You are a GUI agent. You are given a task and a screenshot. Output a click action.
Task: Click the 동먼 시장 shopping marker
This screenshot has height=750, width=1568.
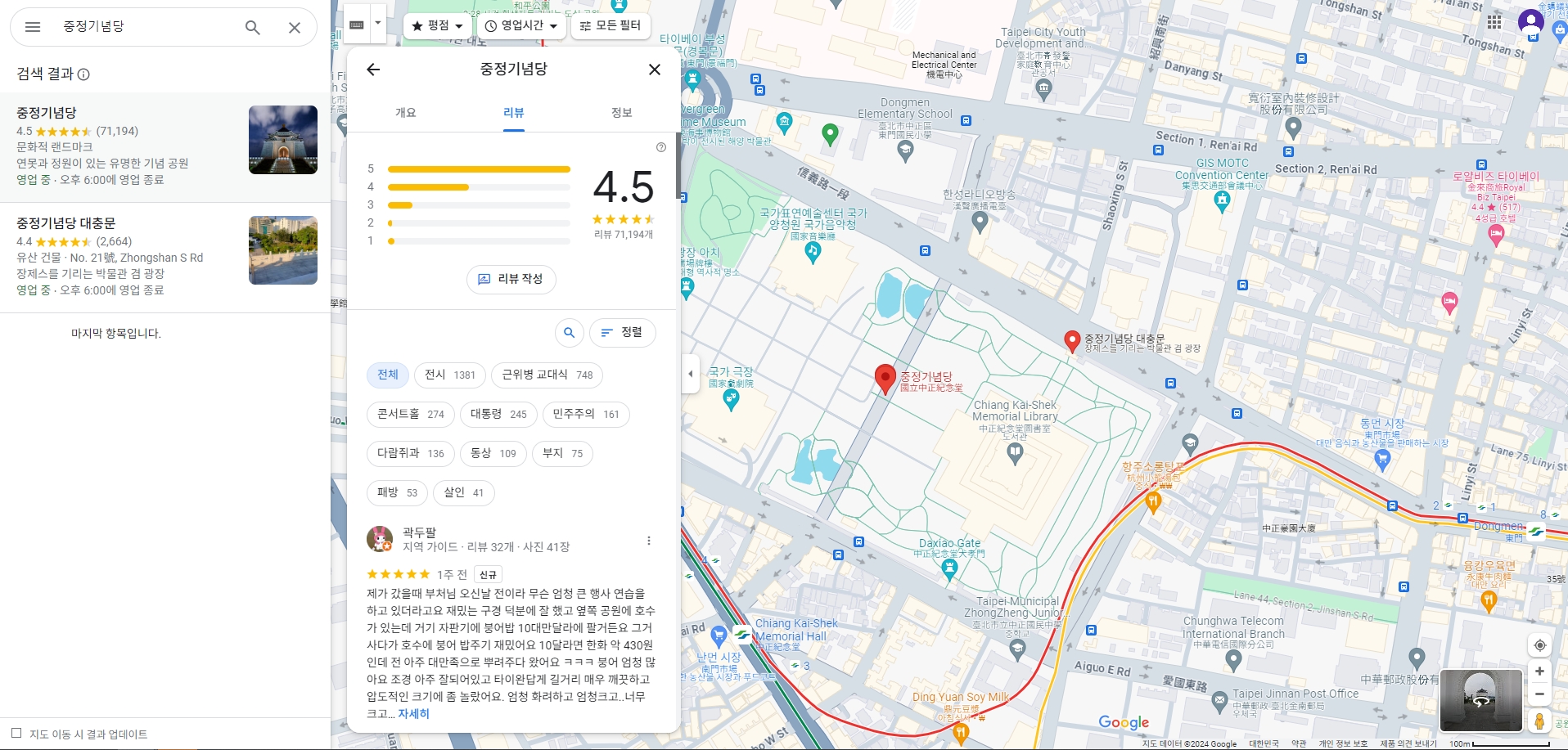click(1382, 460)
